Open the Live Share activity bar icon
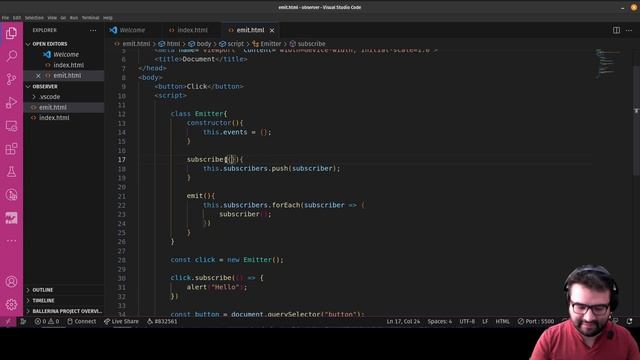Image resolution: width=640 pixels, height=360 pixels. click(11, 195)
